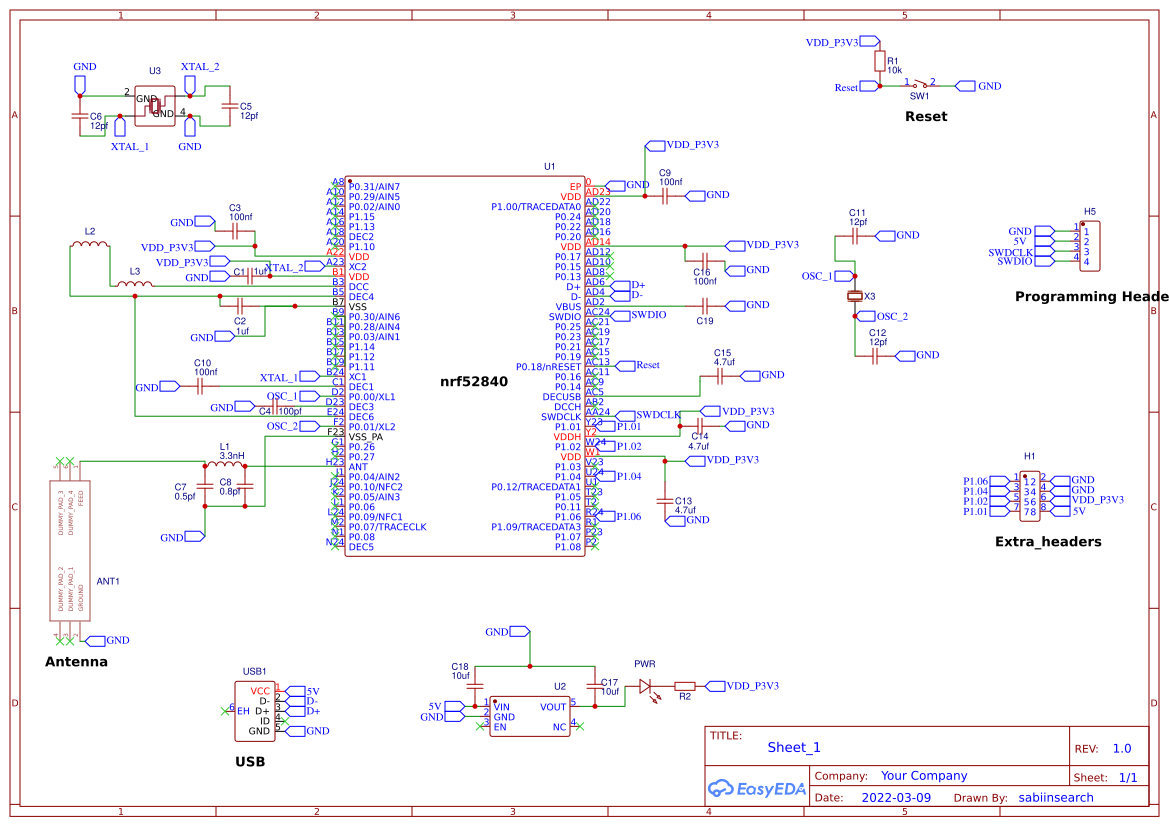Click the PWR LED indicator symbol

[645, 685]
